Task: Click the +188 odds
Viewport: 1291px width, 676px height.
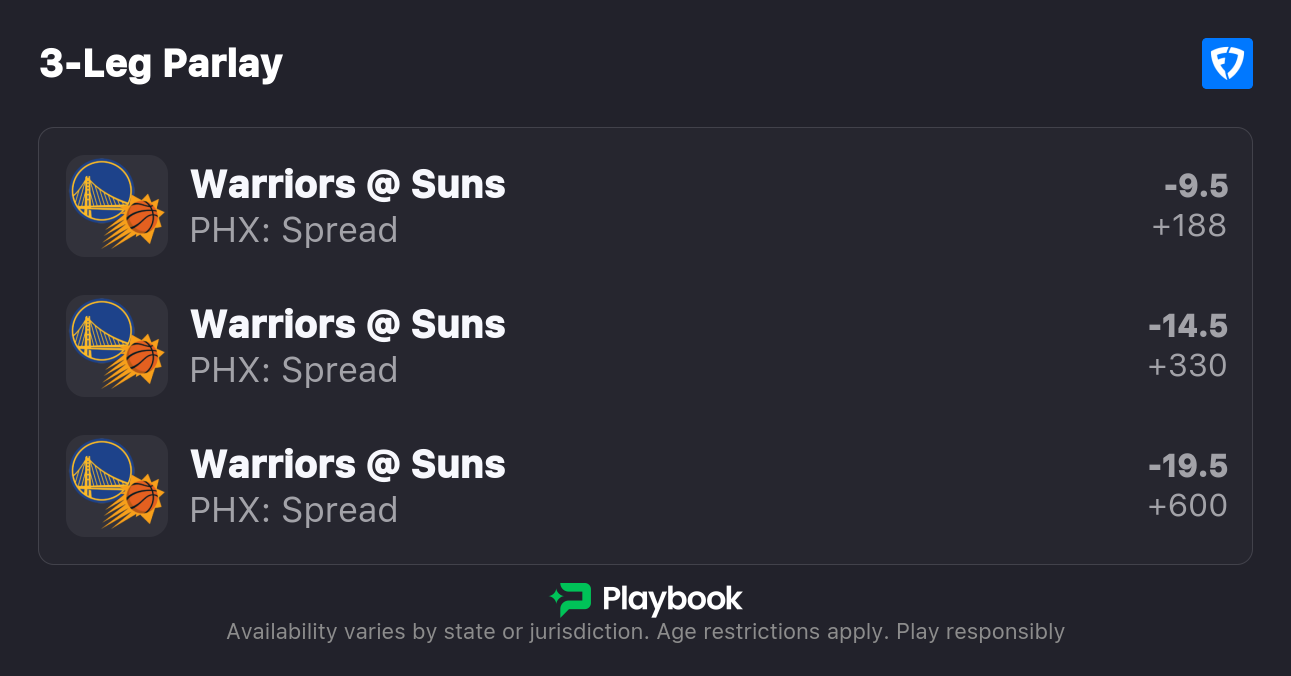Action: pyautogui.click(x=1189, y=226)
